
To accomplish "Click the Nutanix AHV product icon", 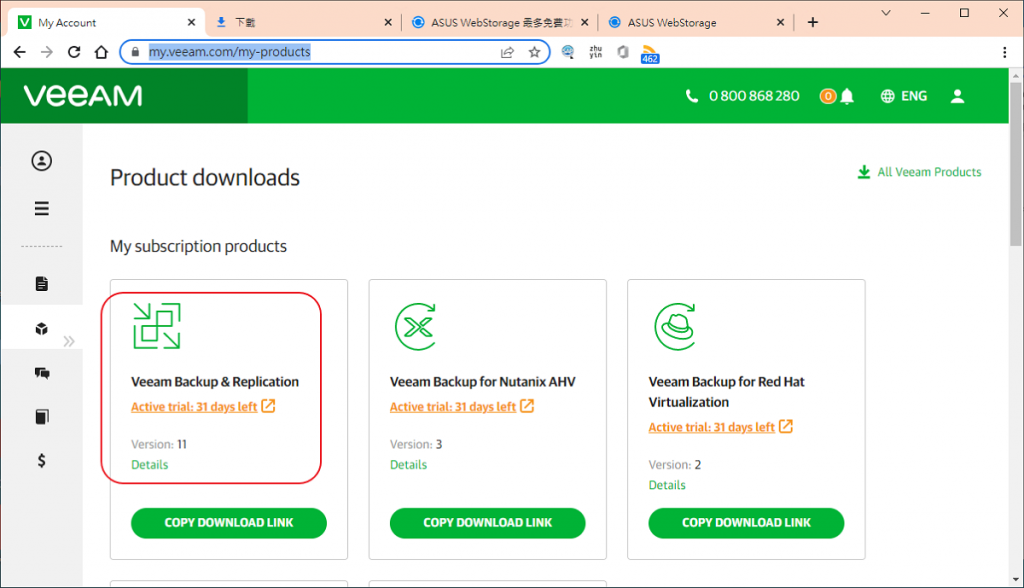I will (416, 326).
